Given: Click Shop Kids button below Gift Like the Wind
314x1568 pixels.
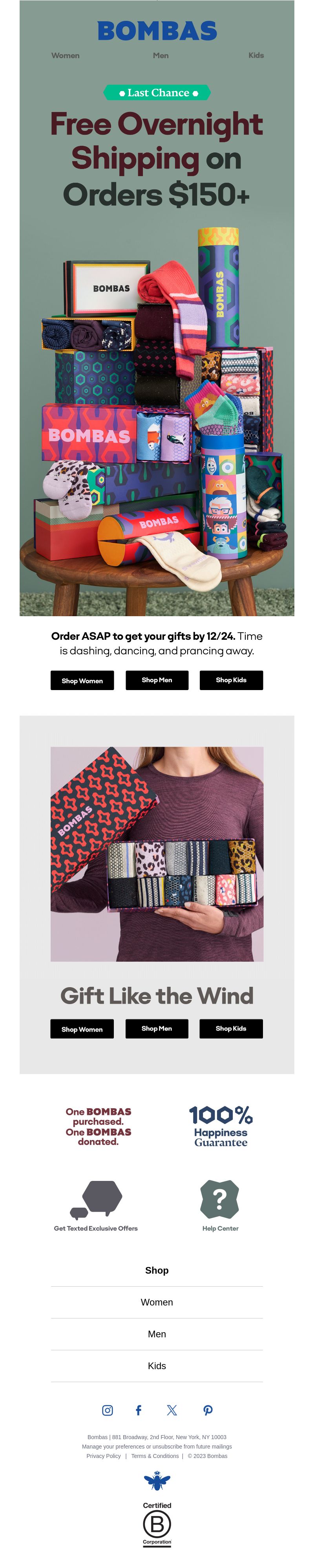Looking at the screenshot, I should (231, 1028).
